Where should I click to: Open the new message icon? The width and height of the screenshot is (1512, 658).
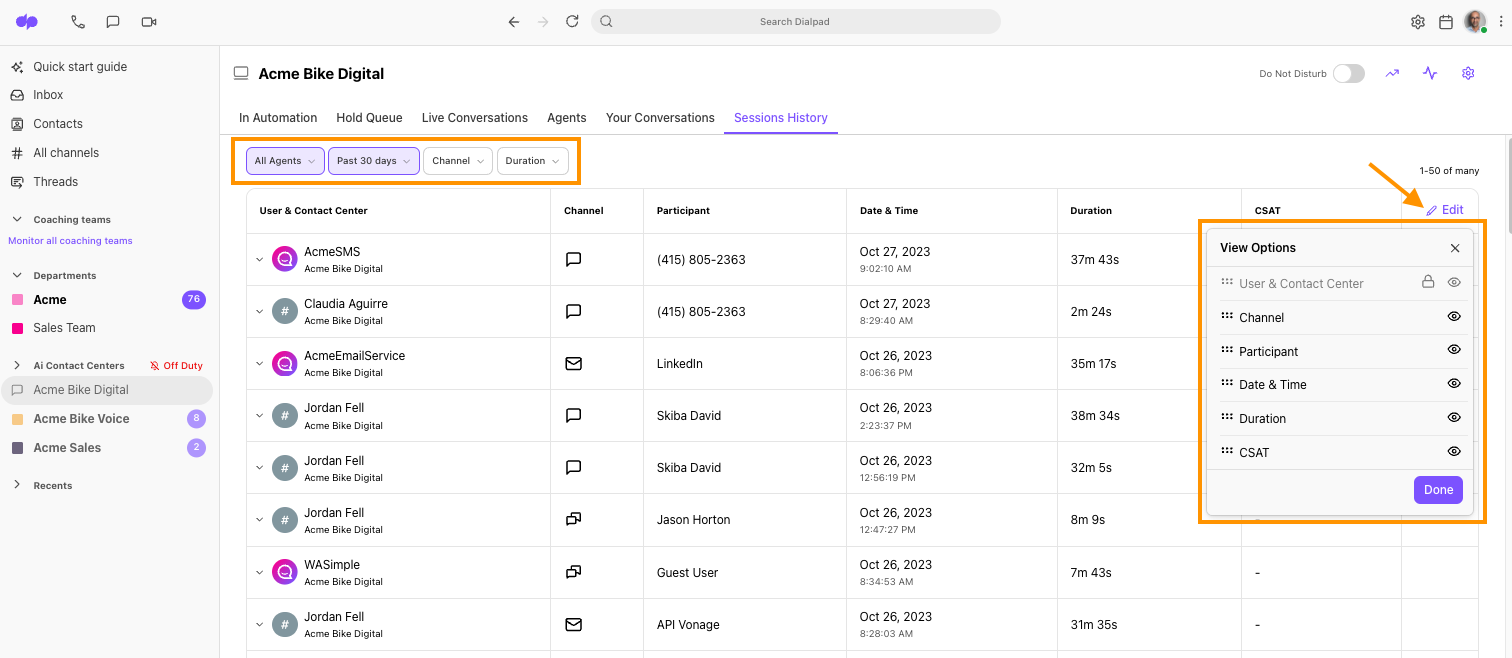point(113,21)
